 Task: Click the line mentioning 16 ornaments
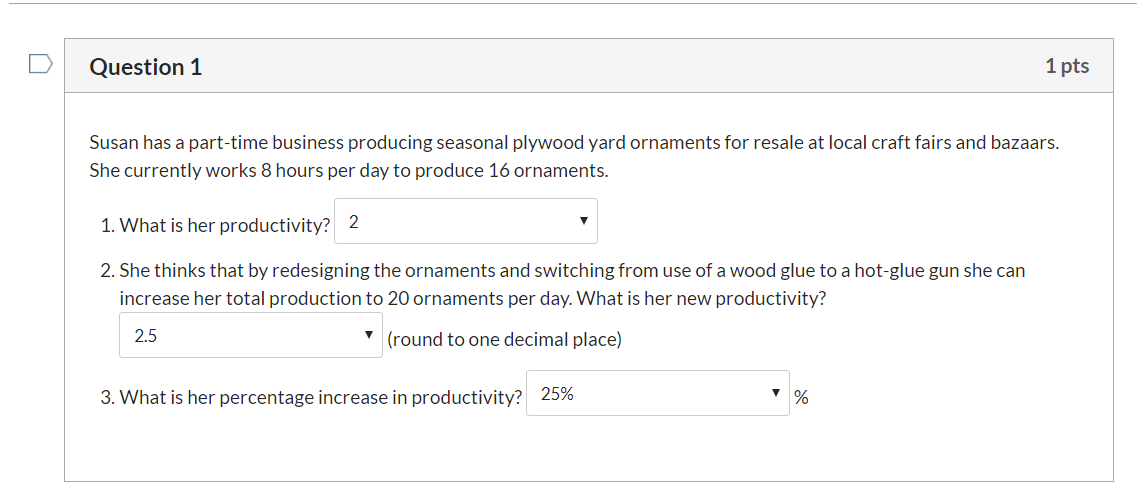[x=349, y=171]
